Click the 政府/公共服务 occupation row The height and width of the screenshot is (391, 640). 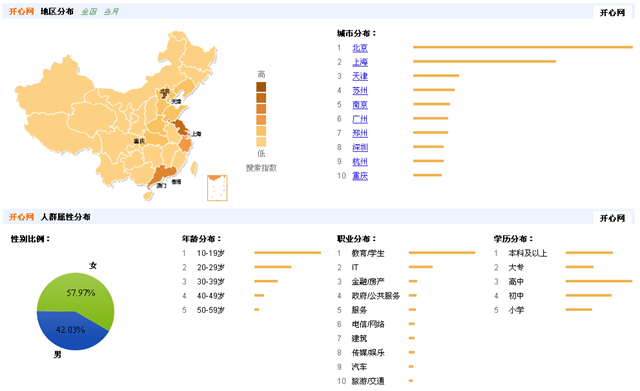(x=377, y=295)
